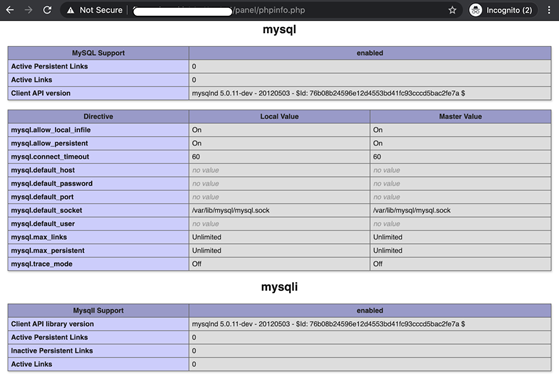The height and width of the screenshot is (377, 559).
Task: Click Client API version label
Action: [41, 93]
